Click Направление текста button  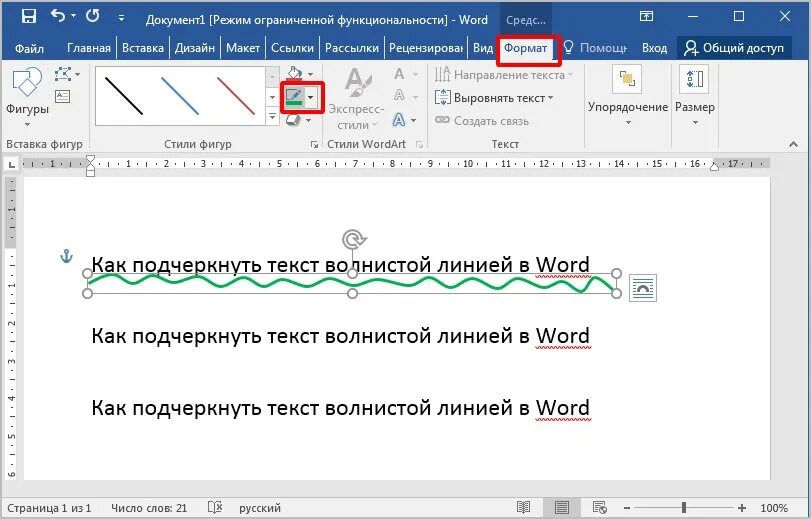click(504, 75)
